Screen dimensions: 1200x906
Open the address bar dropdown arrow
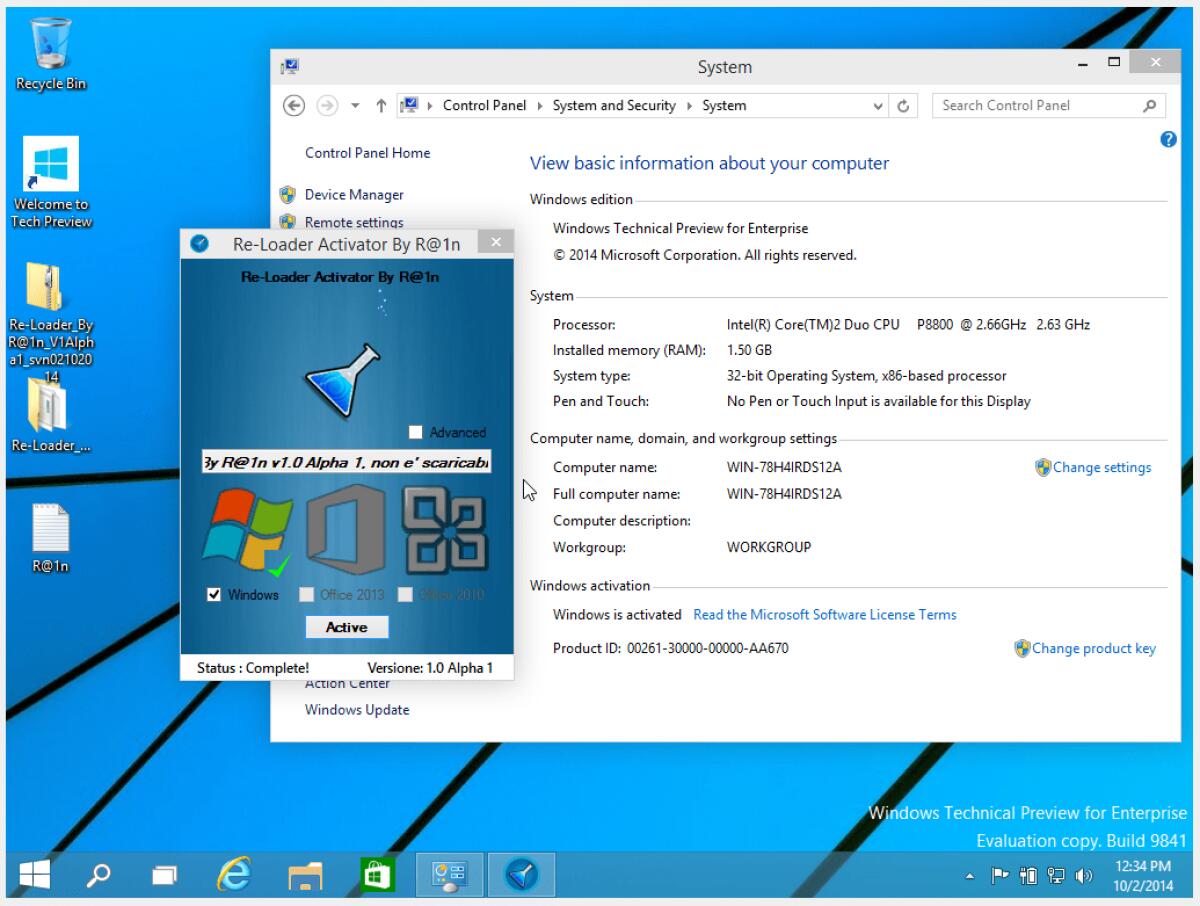pyautogui.click(x=878, y=105)
